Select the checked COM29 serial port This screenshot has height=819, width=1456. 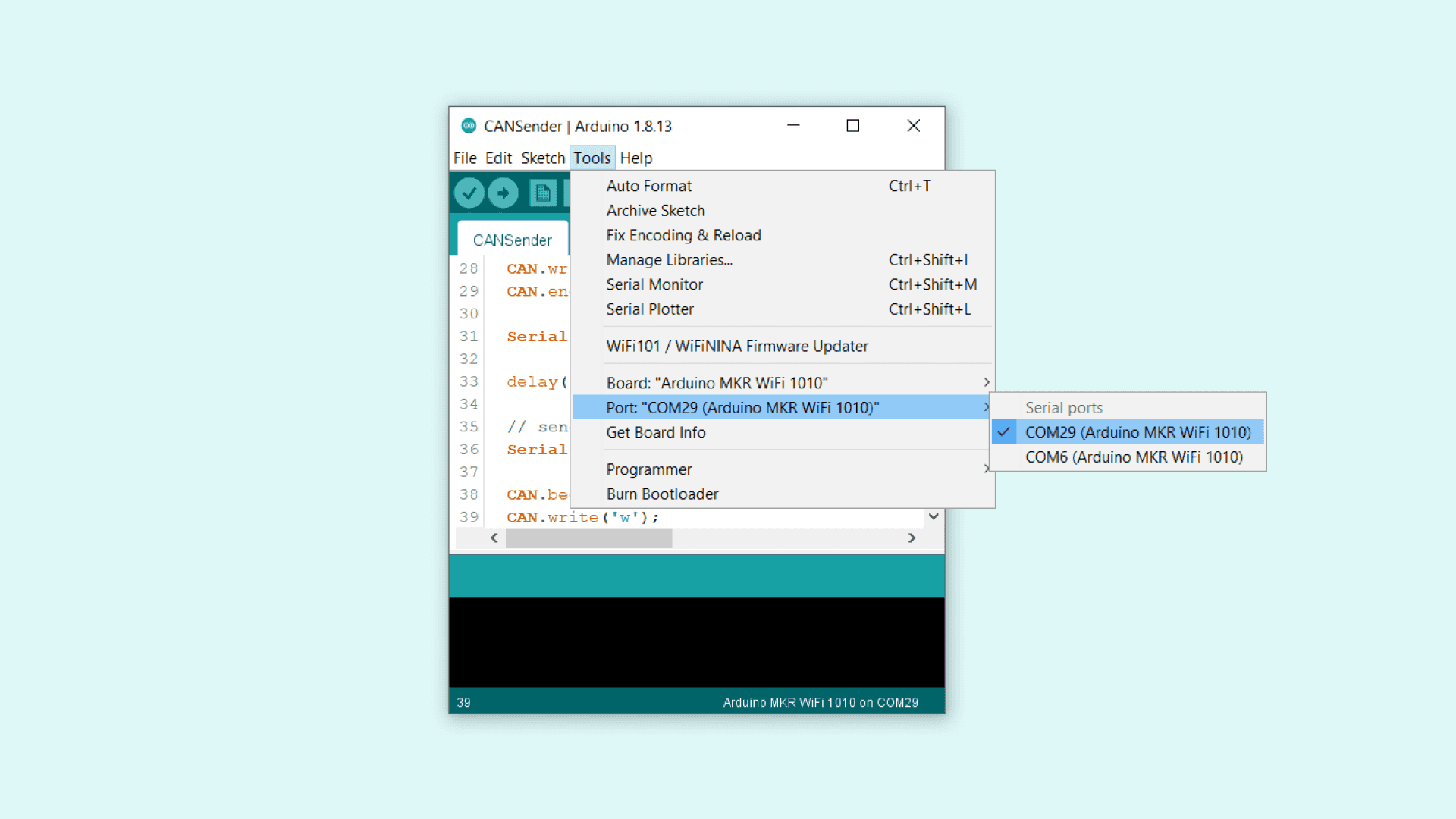click(x=1137, y=432)
